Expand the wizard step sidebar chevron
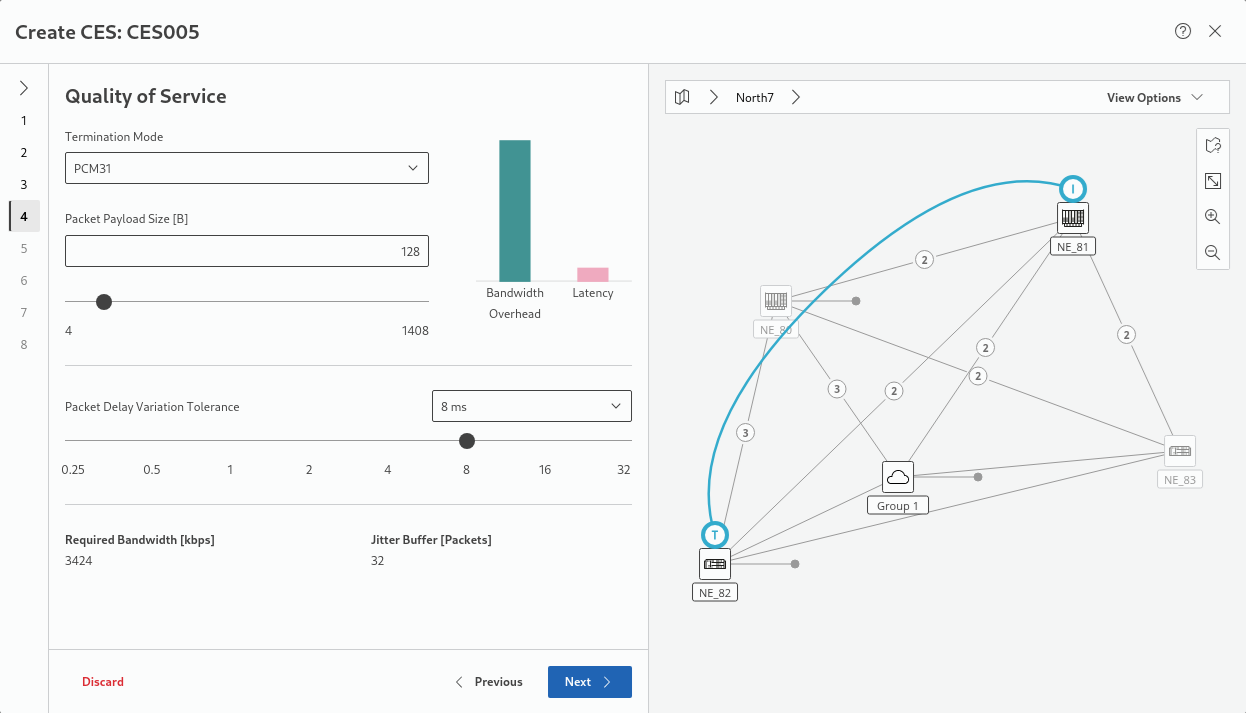Image resolution: width=1246 pixels, height=713 pixels. click(24, 88)
